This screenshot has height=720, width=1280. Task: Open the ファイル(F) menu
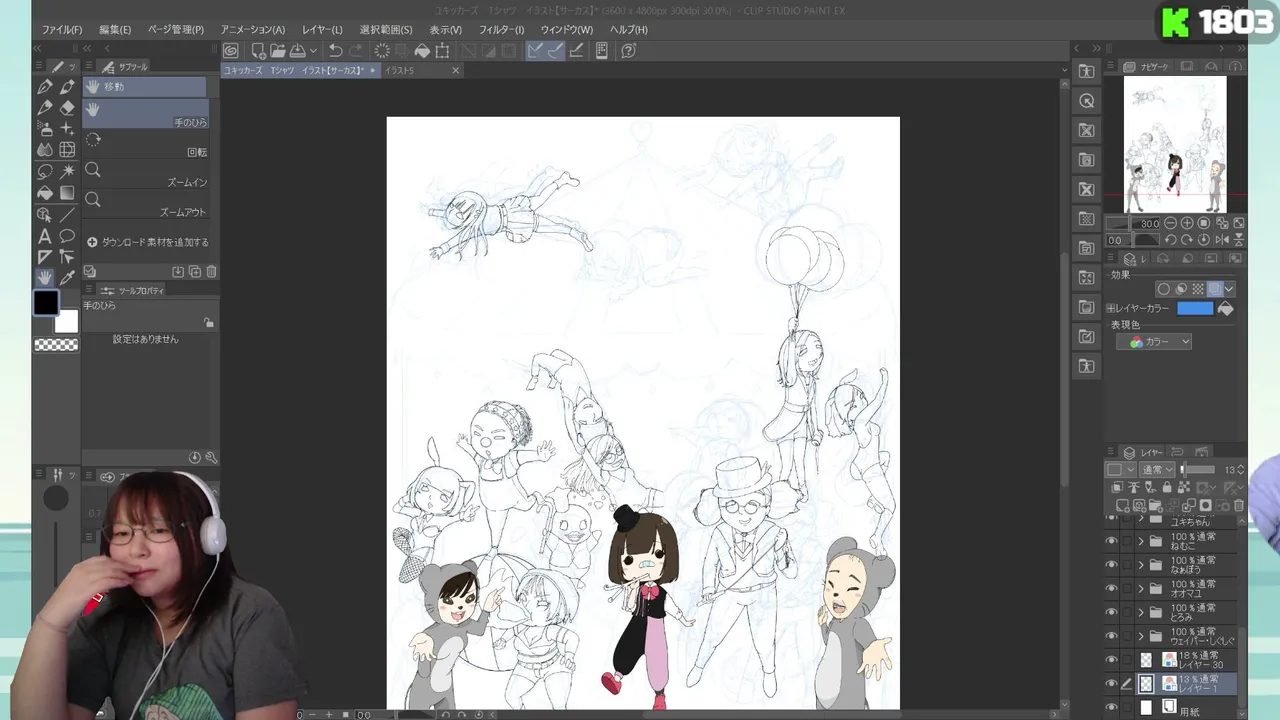[62, 30]
